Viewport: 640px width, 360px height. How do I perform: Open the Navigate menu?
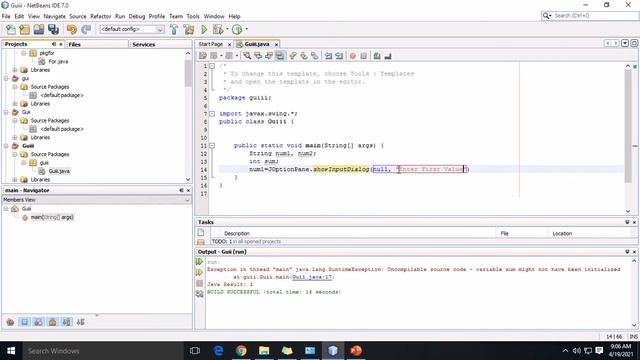(x=55, y=16)
